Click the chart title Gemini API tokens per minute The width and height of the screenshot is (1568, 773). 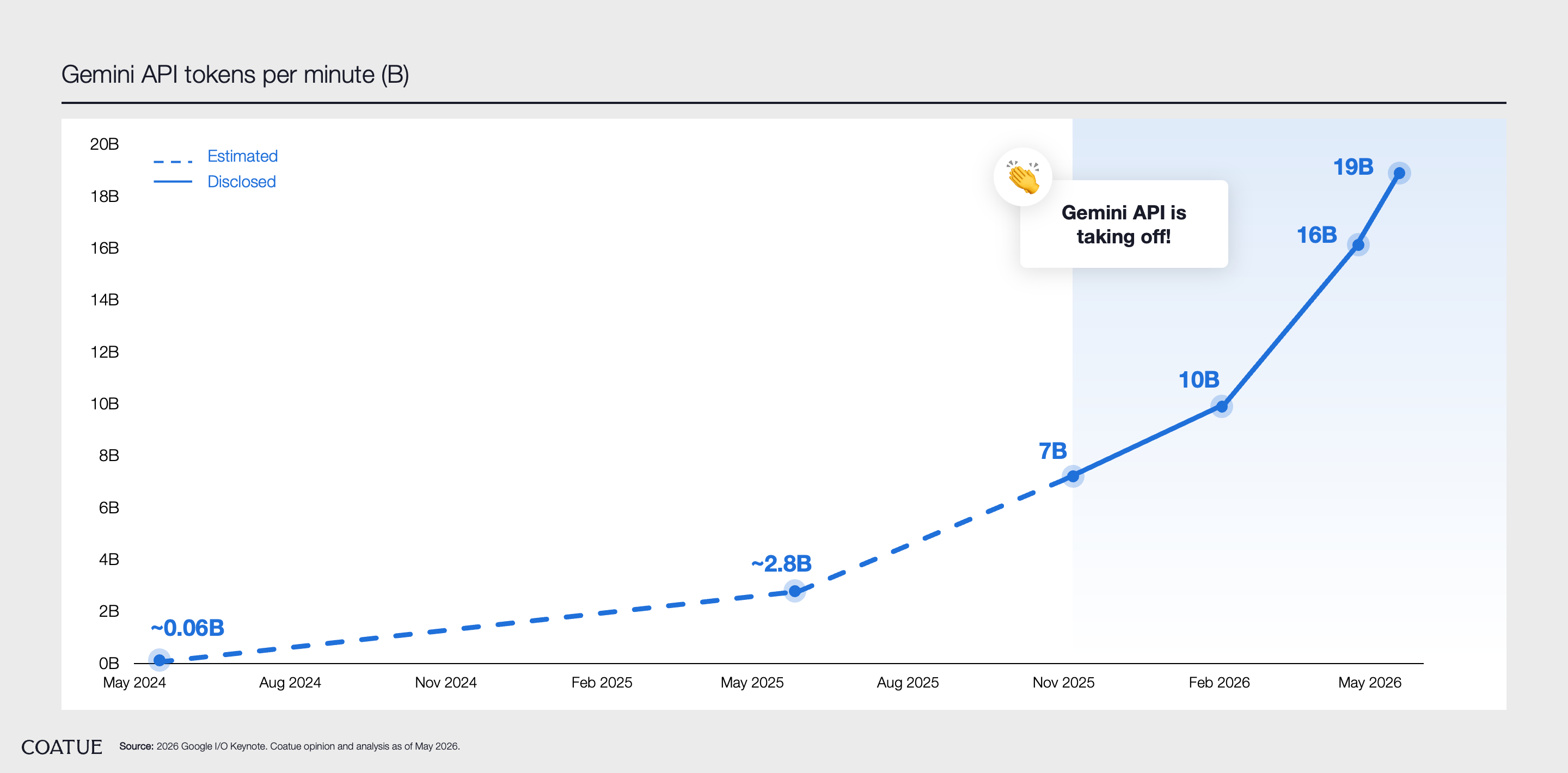click(x=236, y=74)
